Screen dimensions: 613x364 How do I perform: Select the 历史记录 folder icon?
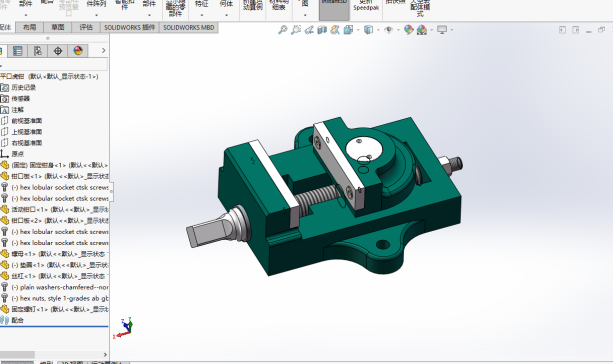(4, 88)
